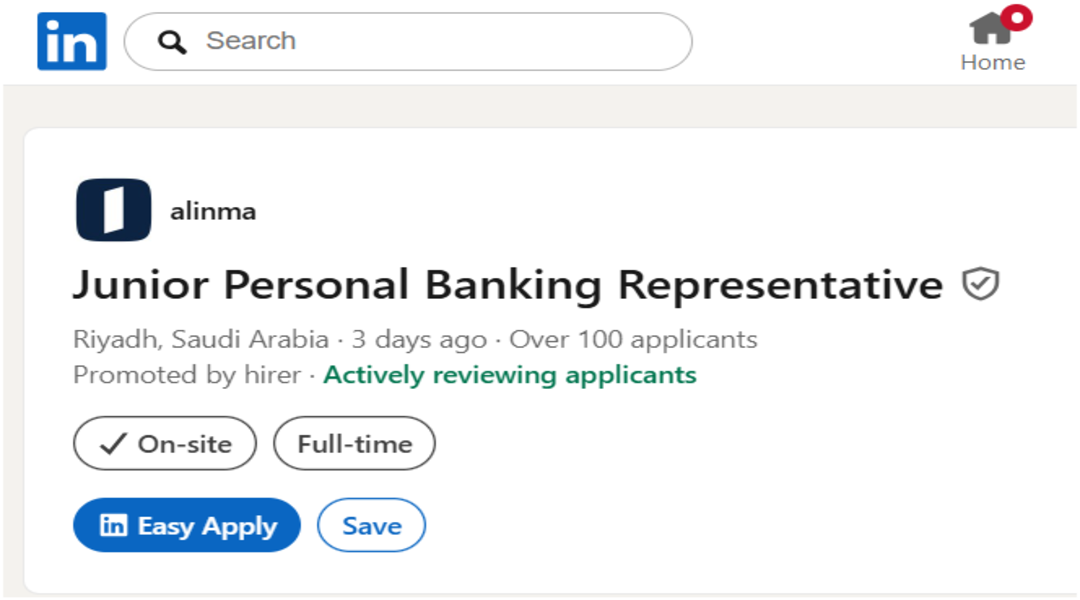1080x600 pixels.
Task: Click the Riyadh, Saudi Arabia location text
Action: [201, 339]
